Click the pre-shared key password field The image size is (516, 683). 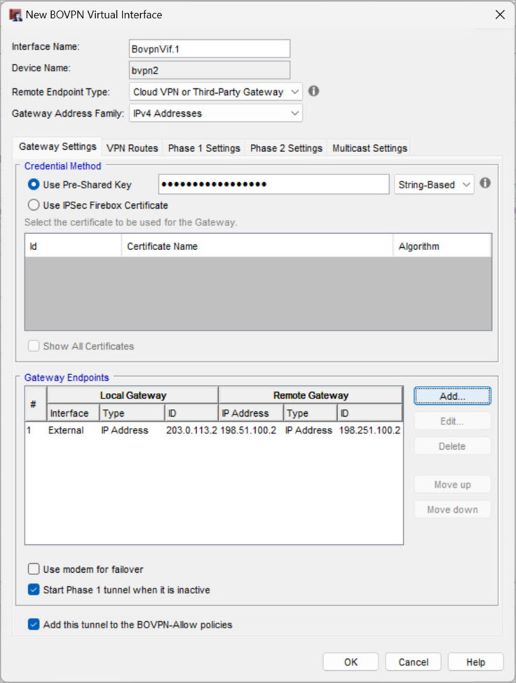[274, 185]
